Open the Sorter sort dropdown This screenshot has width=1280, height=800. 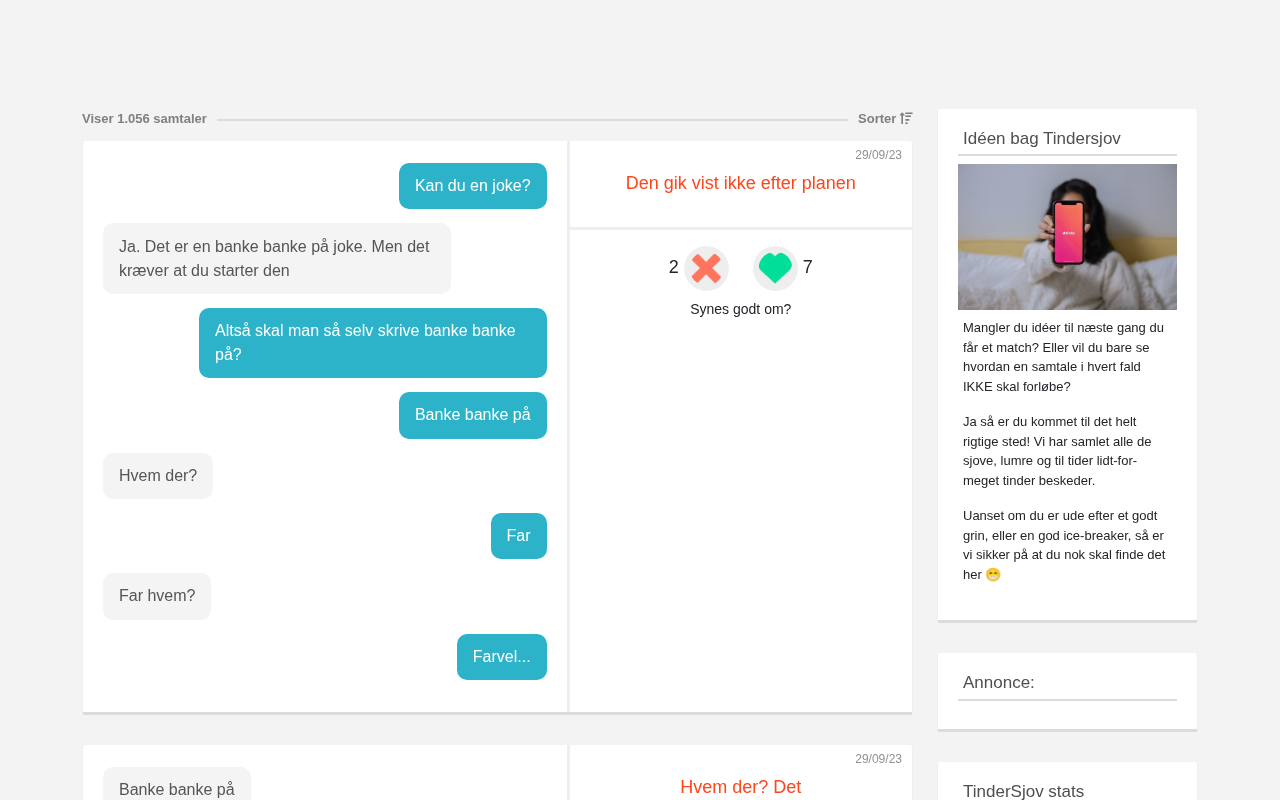coord(885,118)
